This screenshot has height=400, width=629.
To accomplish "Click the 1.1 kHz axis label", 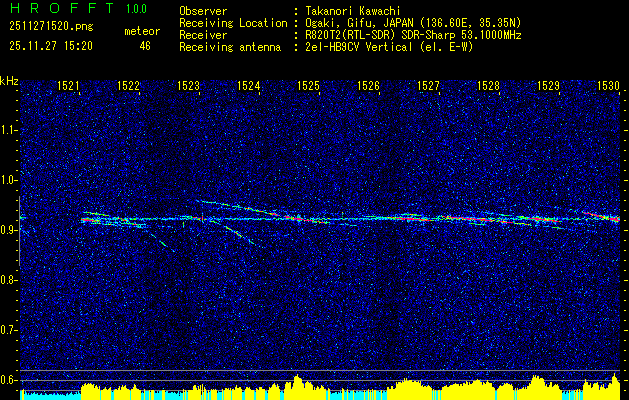I will pyautogui.click(x=8, y=130).
